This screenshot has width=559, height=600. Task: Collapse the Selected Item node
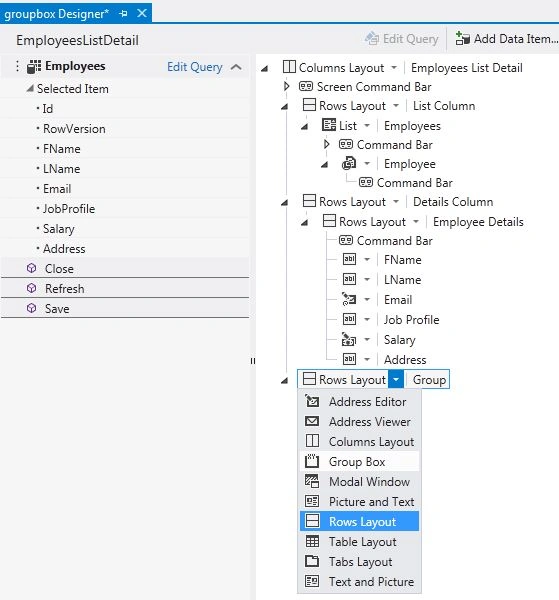click(30, 89)
